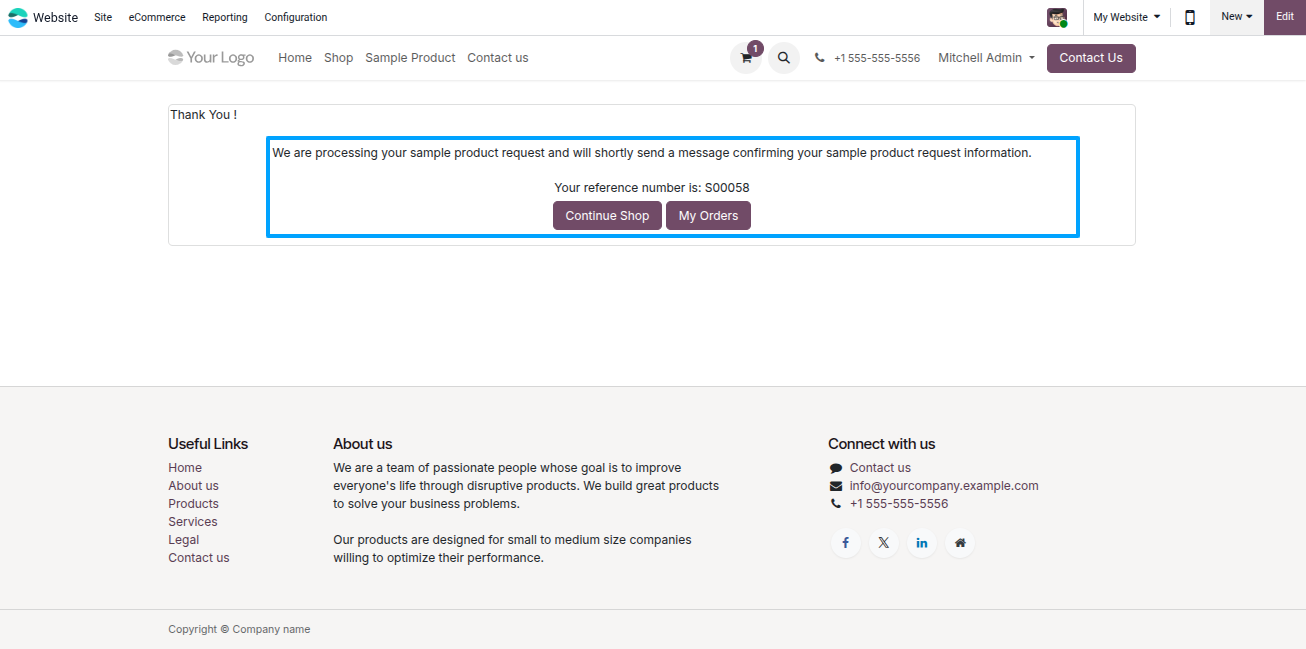Open the Reporting menu

225,17
